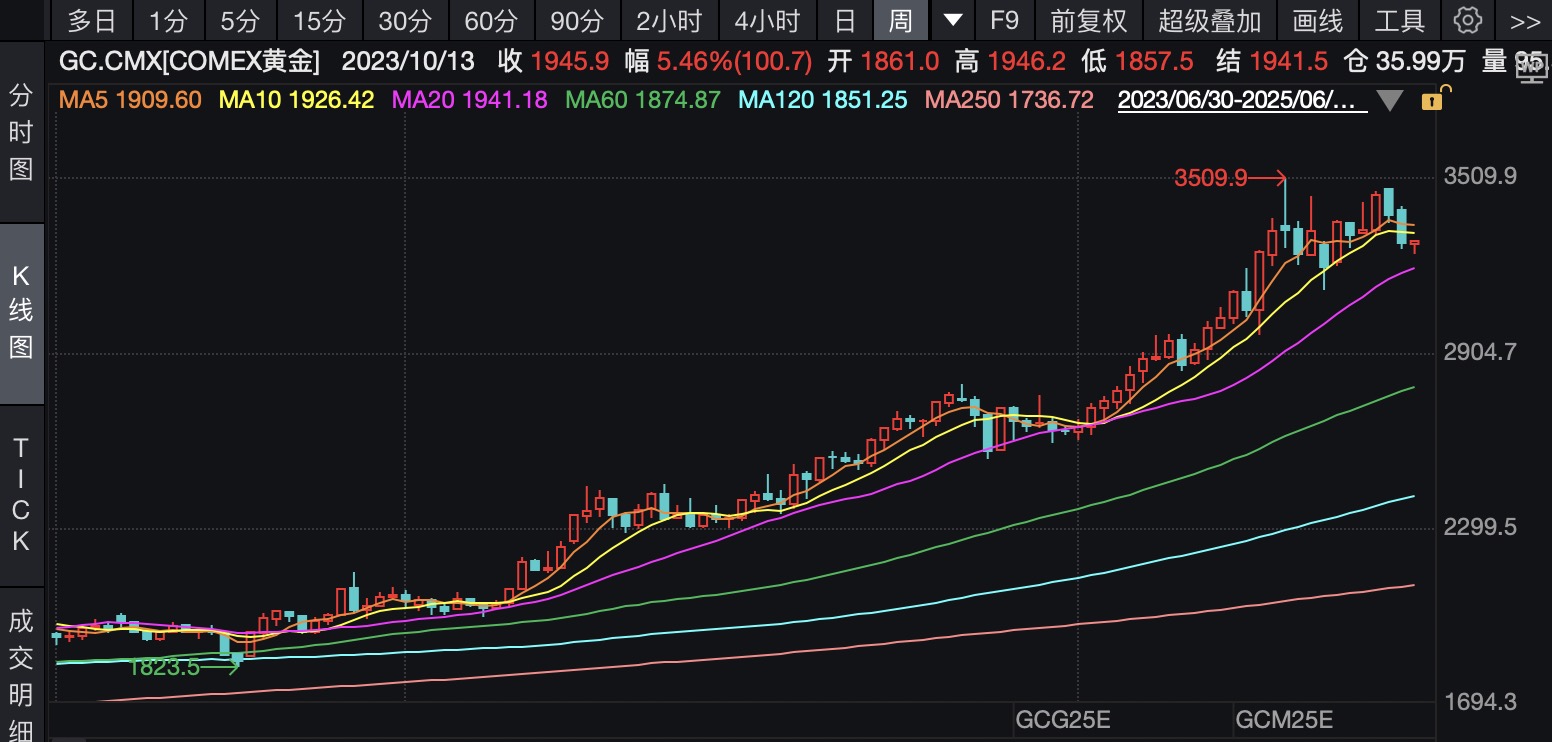The height and width of the screenshot is (742, 1552).
Task: Enable 前复权 price adjustment mode
Action: (1088, 20)
